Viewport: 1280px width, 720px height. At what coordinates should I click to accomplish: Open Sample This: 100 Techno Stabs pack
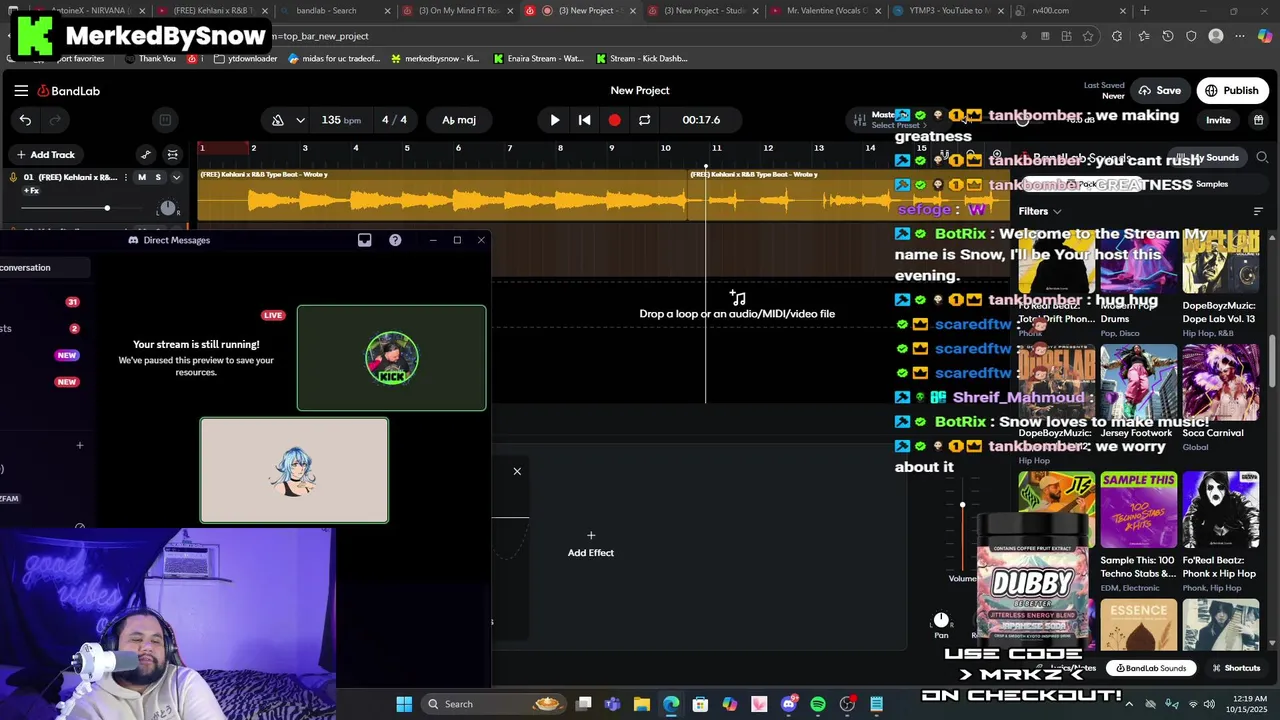coord(1139,533)
